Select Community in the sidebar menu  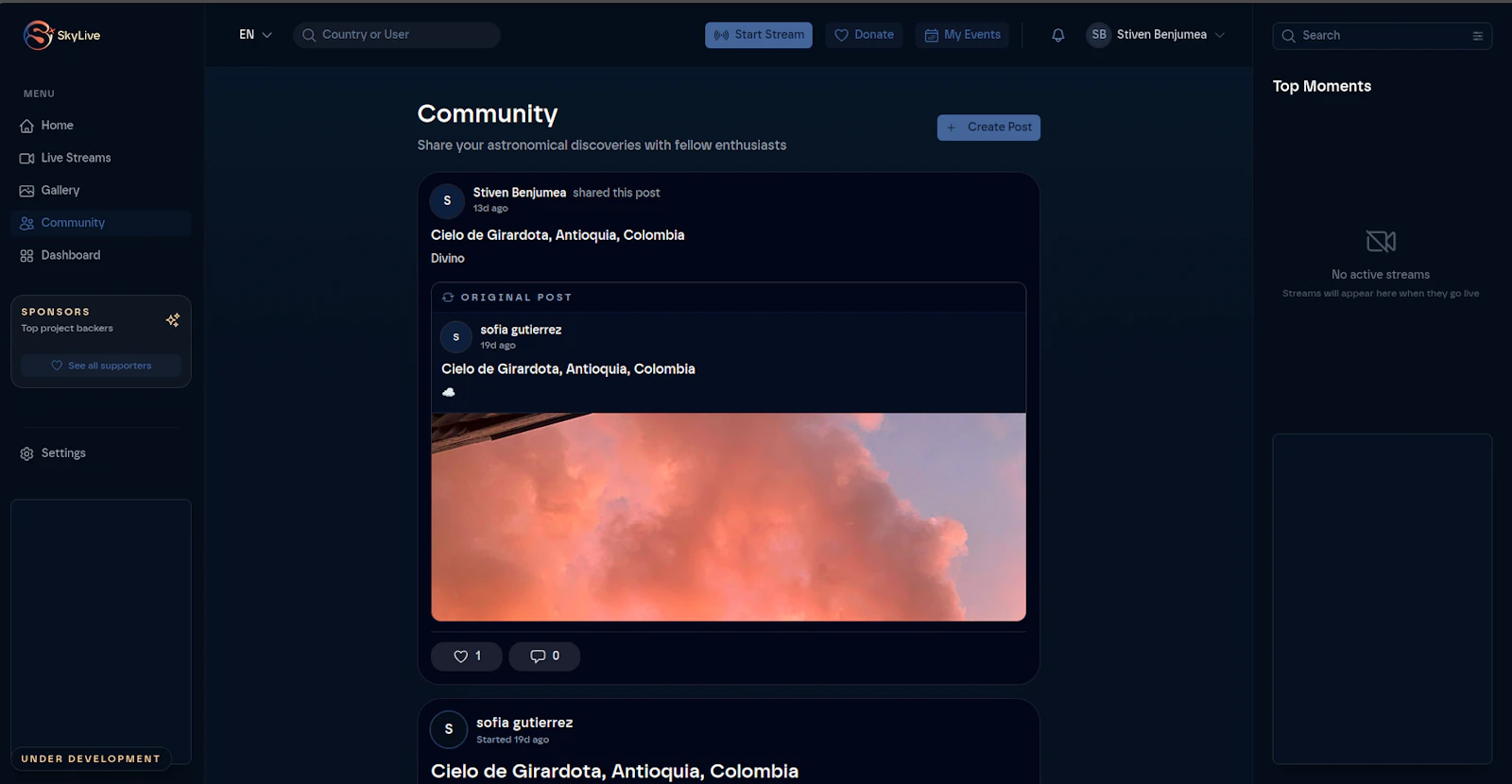(x=101, y=223)
